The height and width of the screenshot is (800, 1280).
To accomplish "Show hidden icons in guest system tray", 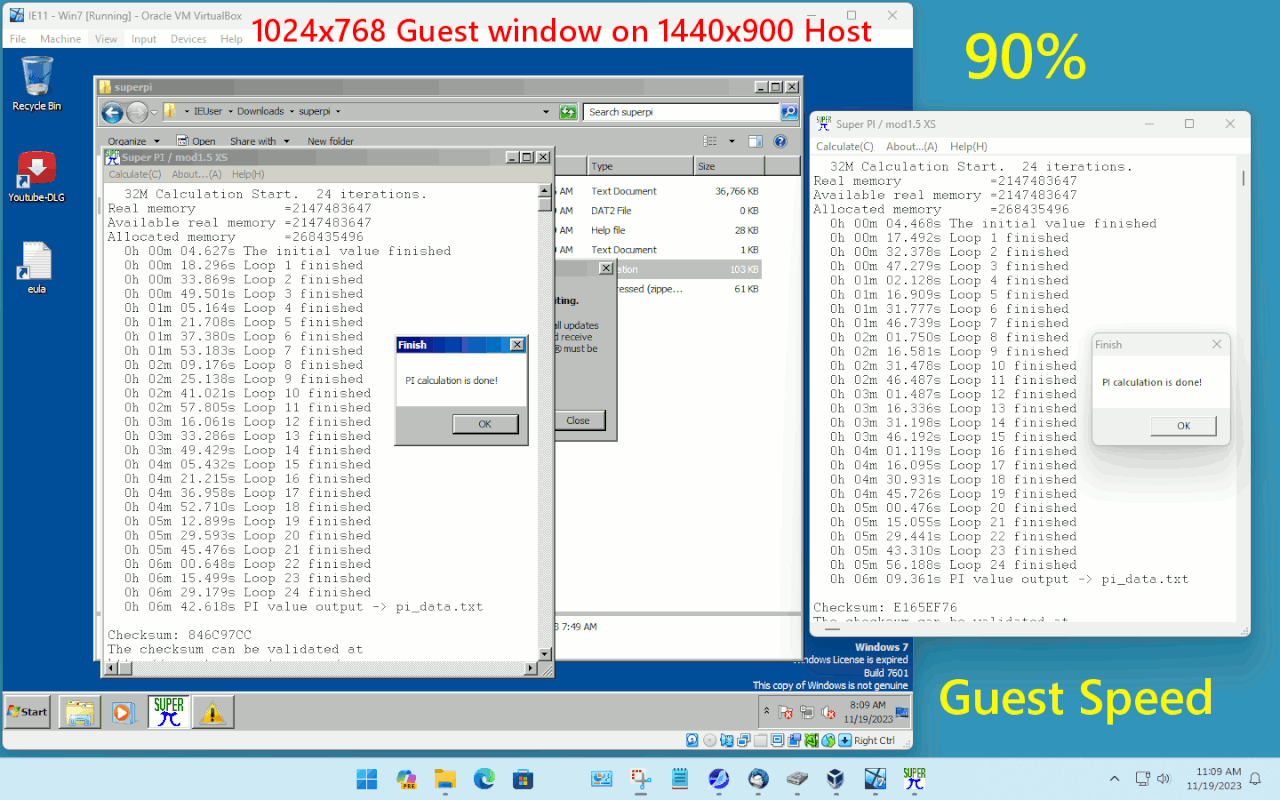I will tap(767, 713).
